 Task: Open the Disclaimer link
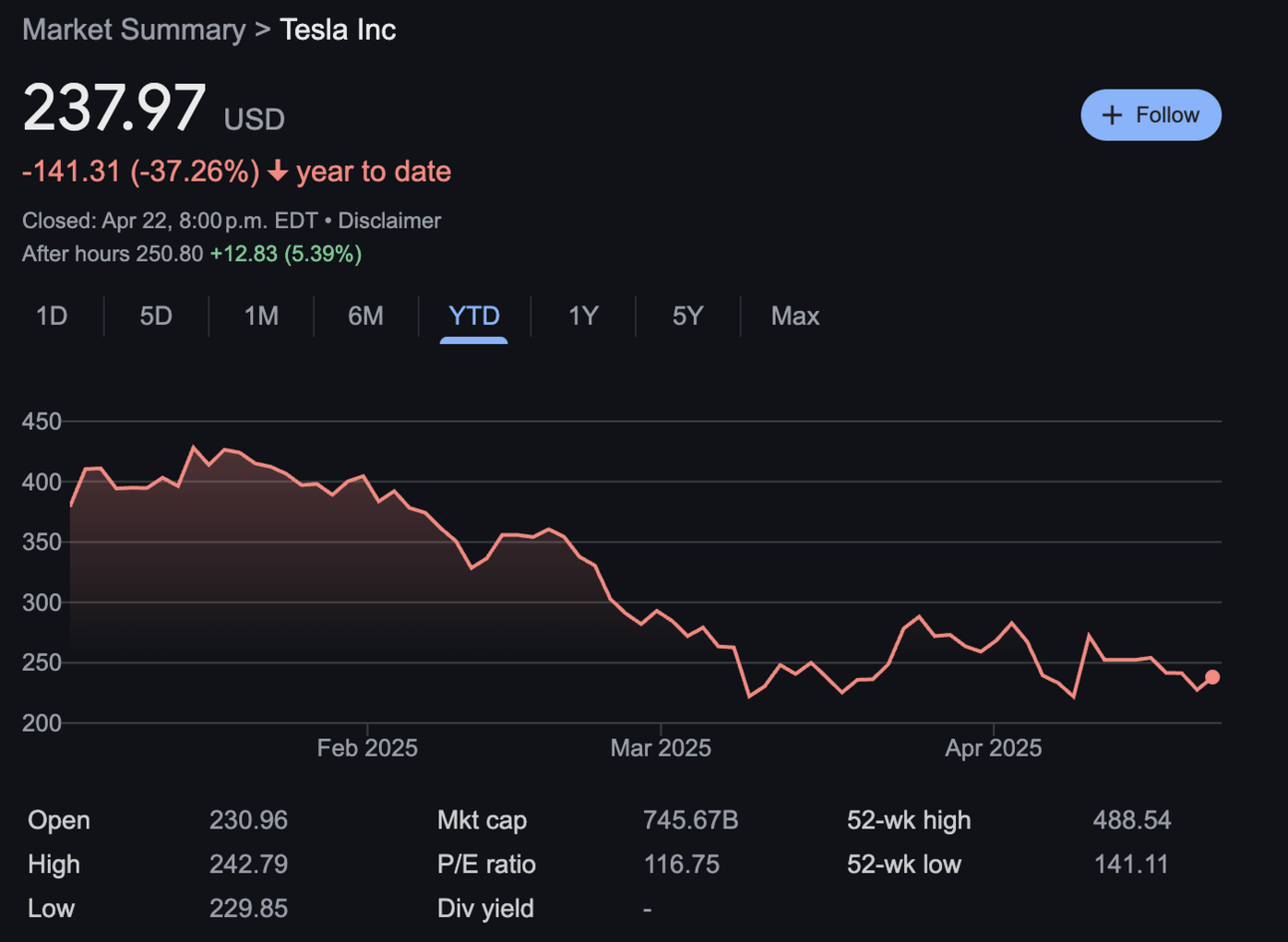[x=389, y=220]
